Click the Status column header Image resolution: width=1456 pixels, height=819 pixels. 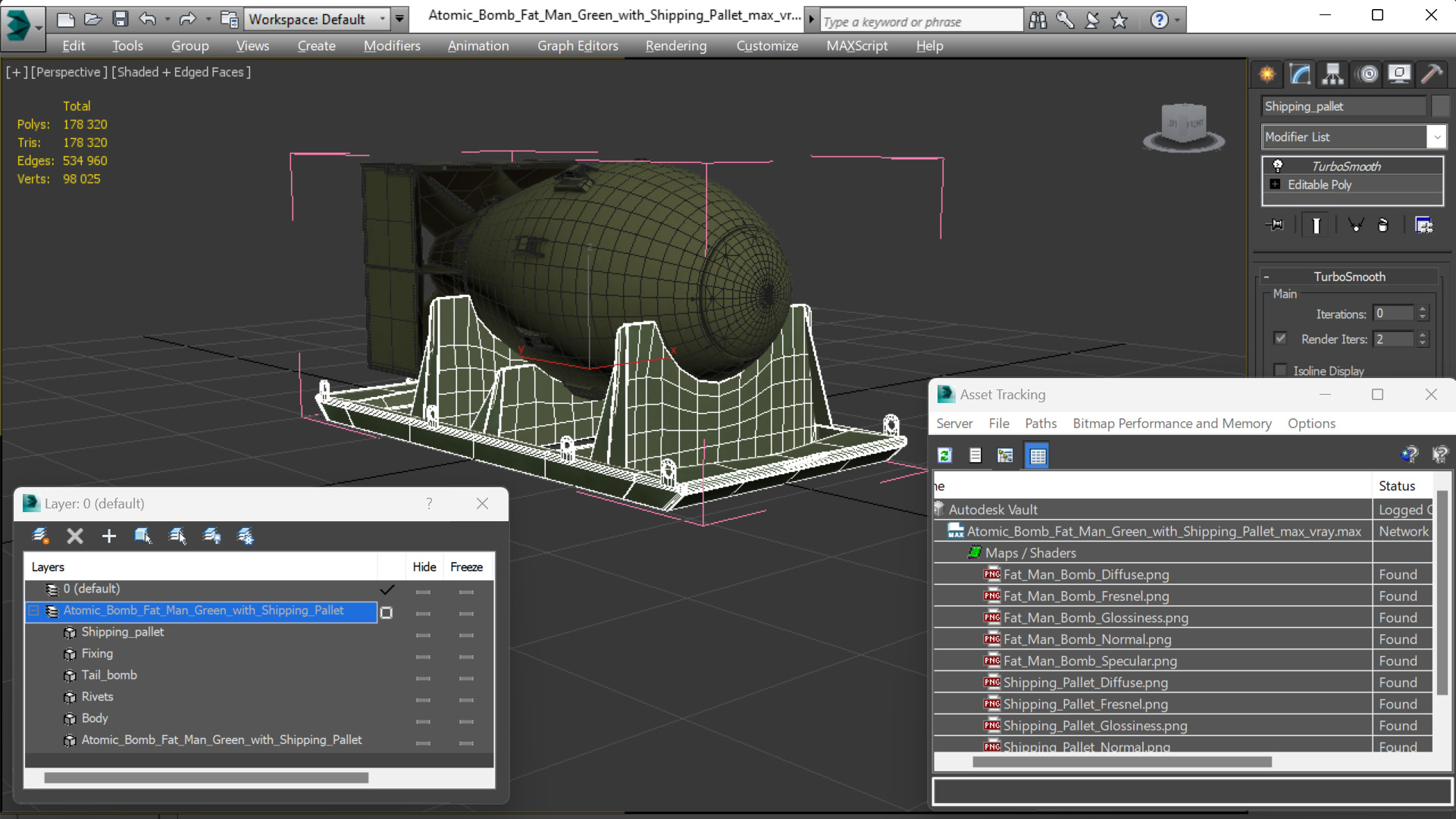1401,486
